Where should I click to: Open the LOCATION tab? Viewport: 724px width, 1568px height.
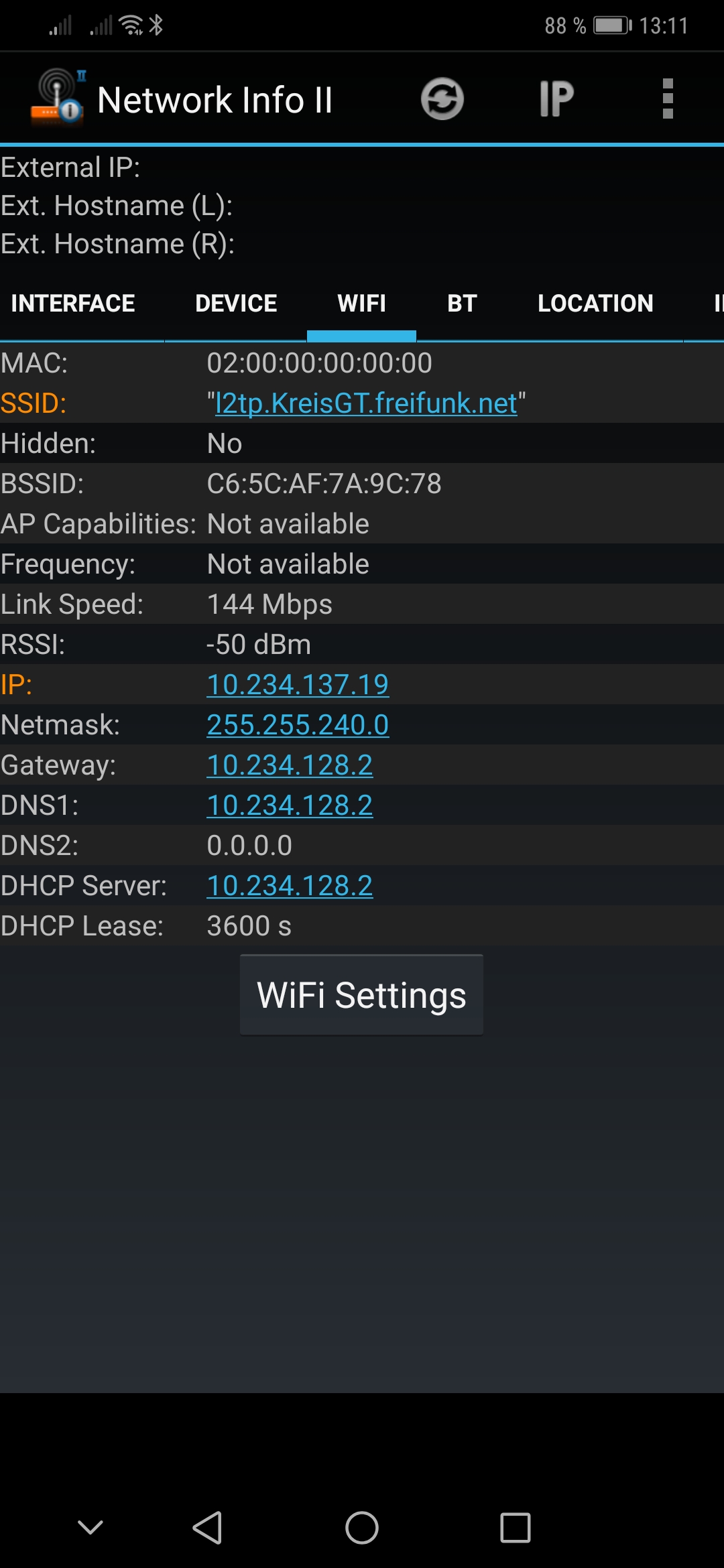[x=595, y=304]
